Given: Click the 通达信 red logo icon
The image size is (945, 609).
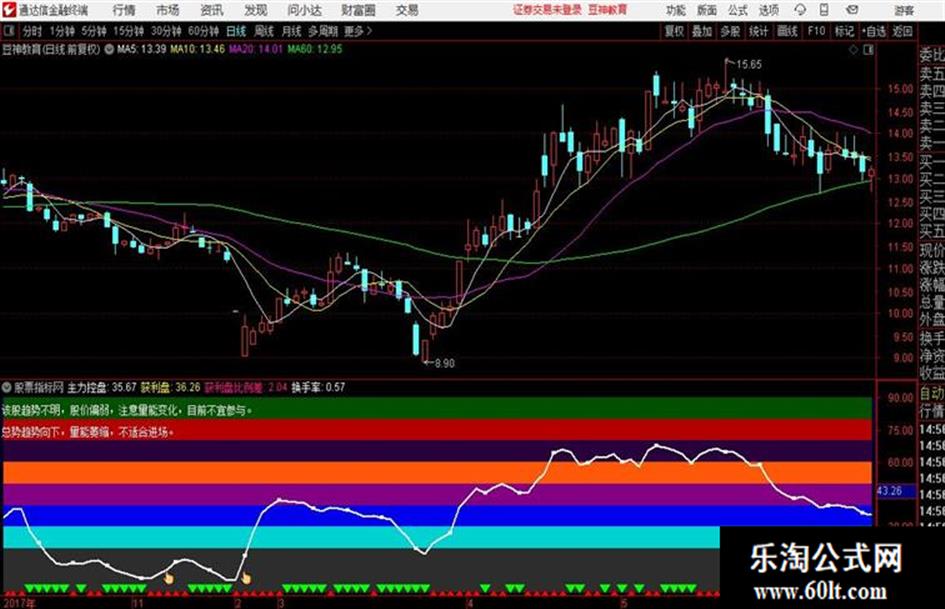Looking at the screenshot, I should [x=9, y=10].
